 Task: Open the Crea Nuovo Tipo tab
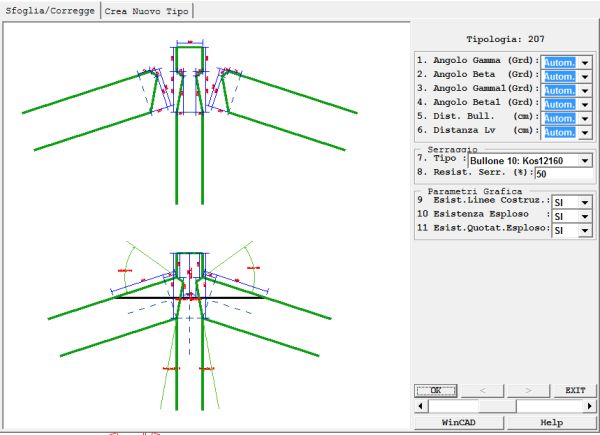147,10
